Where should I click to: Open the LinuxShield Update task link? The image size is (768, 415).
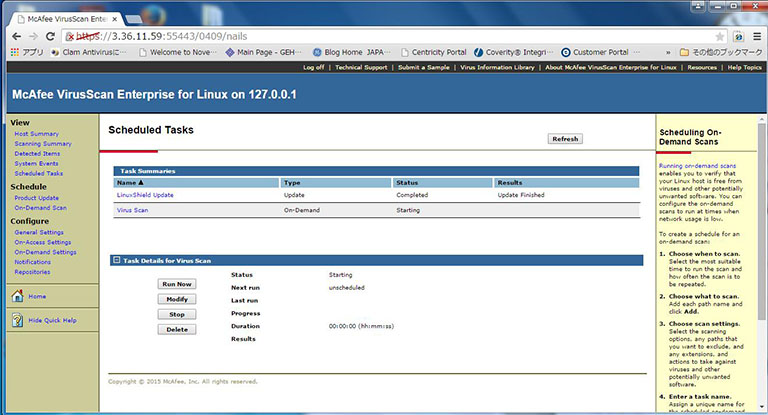point(145,195)
